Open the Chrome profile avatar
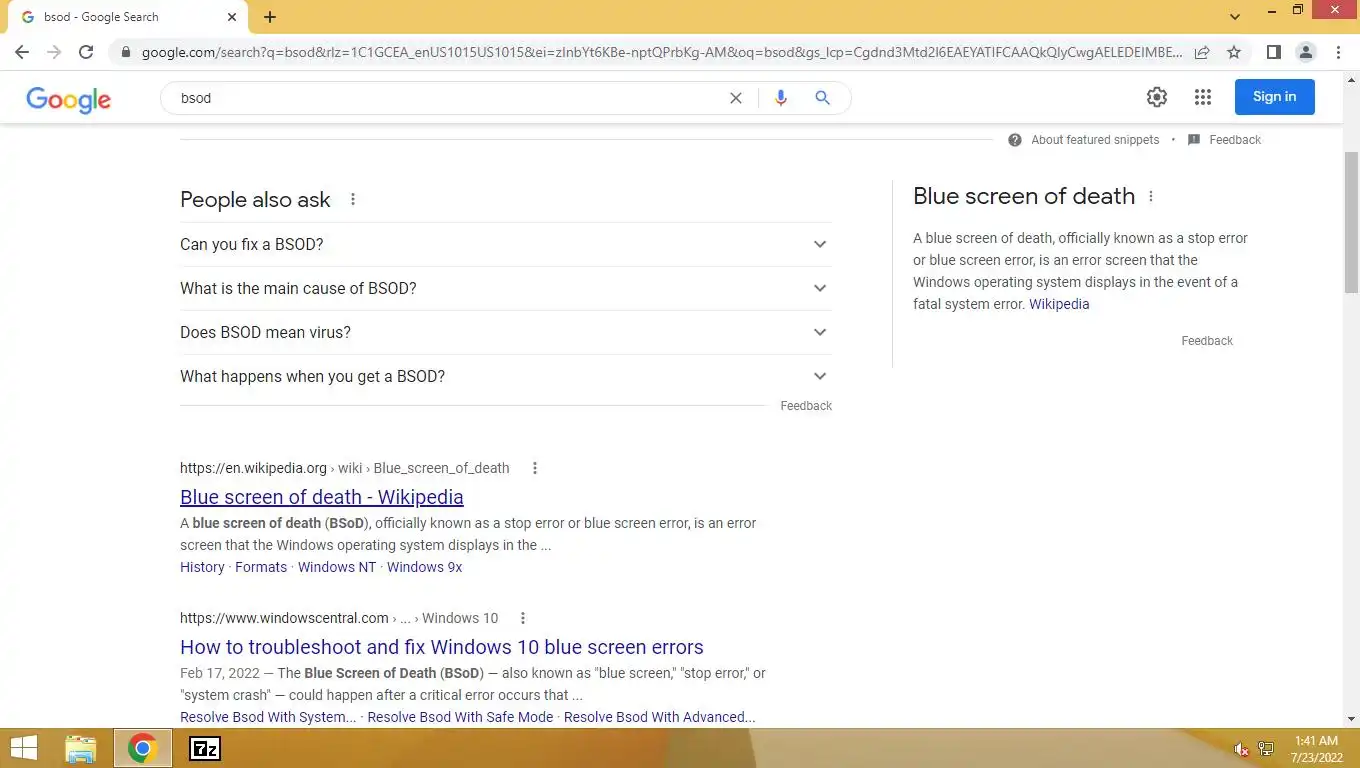 click(1305, 52)
